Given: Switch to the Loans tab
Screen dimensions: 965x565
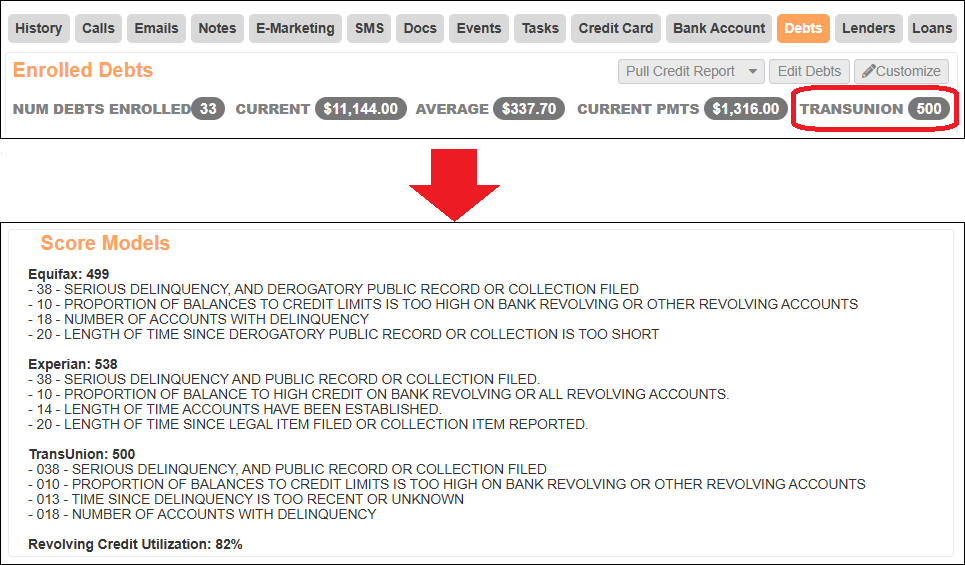Looking at the screenshot, I should 932,28.
